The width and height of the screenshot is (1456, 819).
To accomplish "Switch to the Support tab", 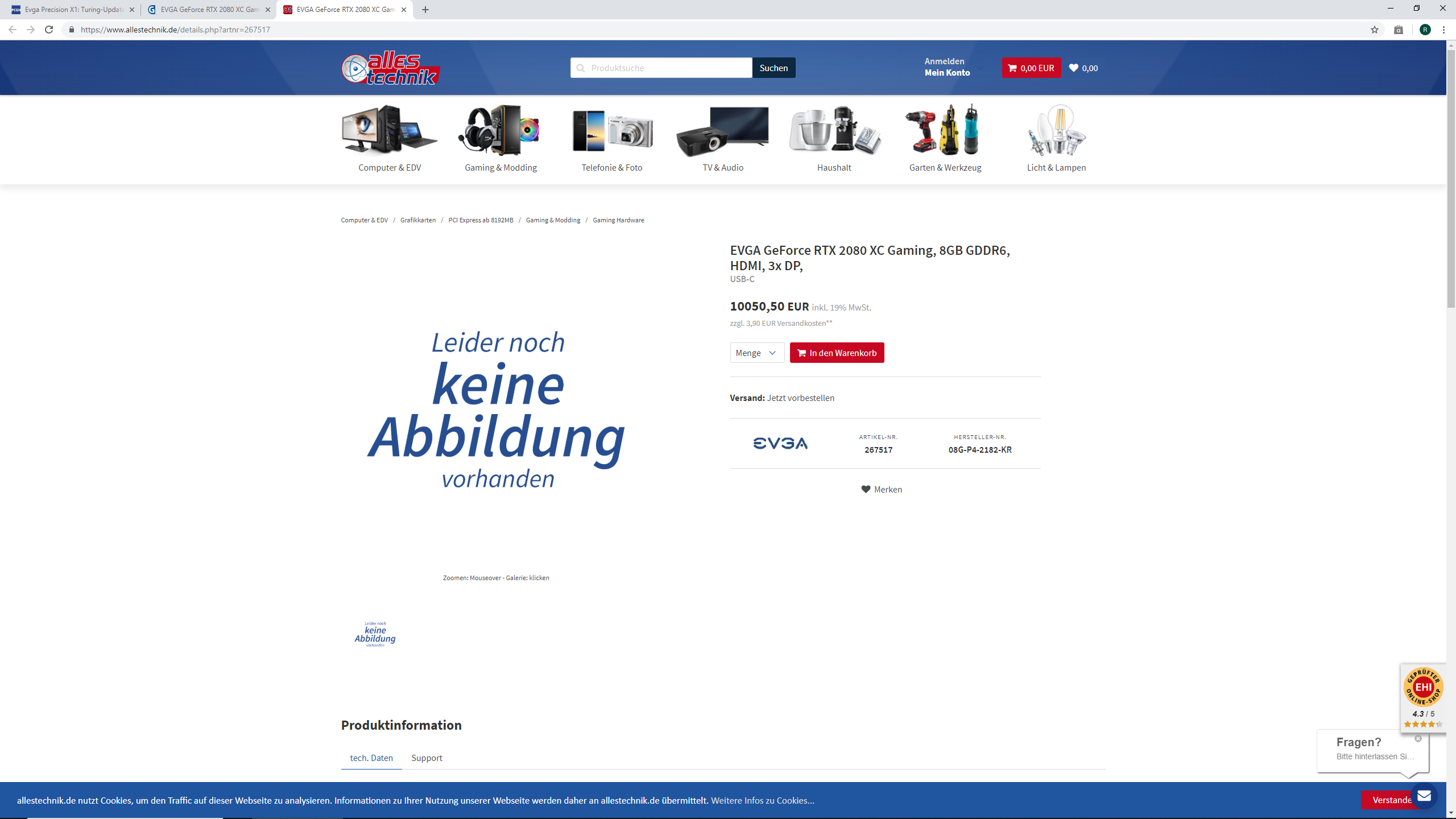I will [427, 758].
